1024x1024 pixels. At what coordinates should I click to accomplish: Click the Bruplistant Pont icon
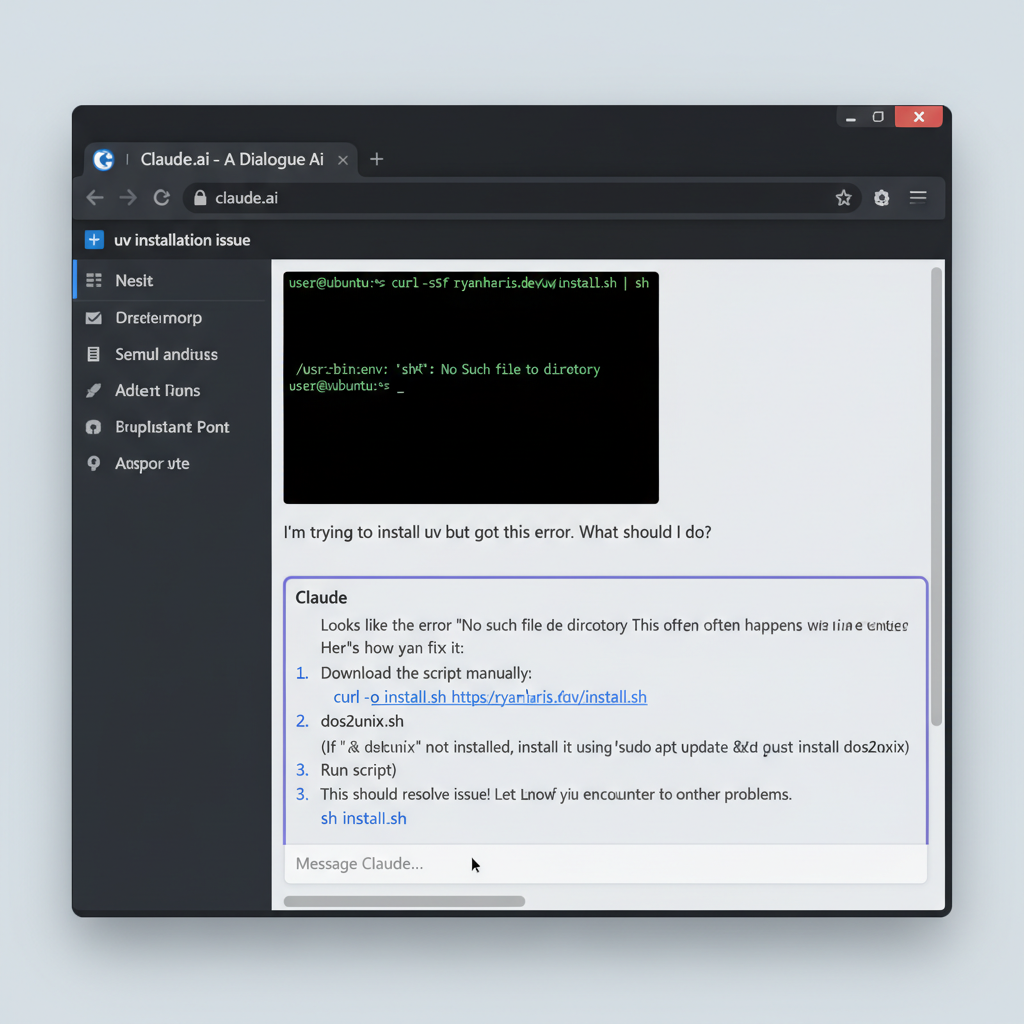(x=93, y=427)
